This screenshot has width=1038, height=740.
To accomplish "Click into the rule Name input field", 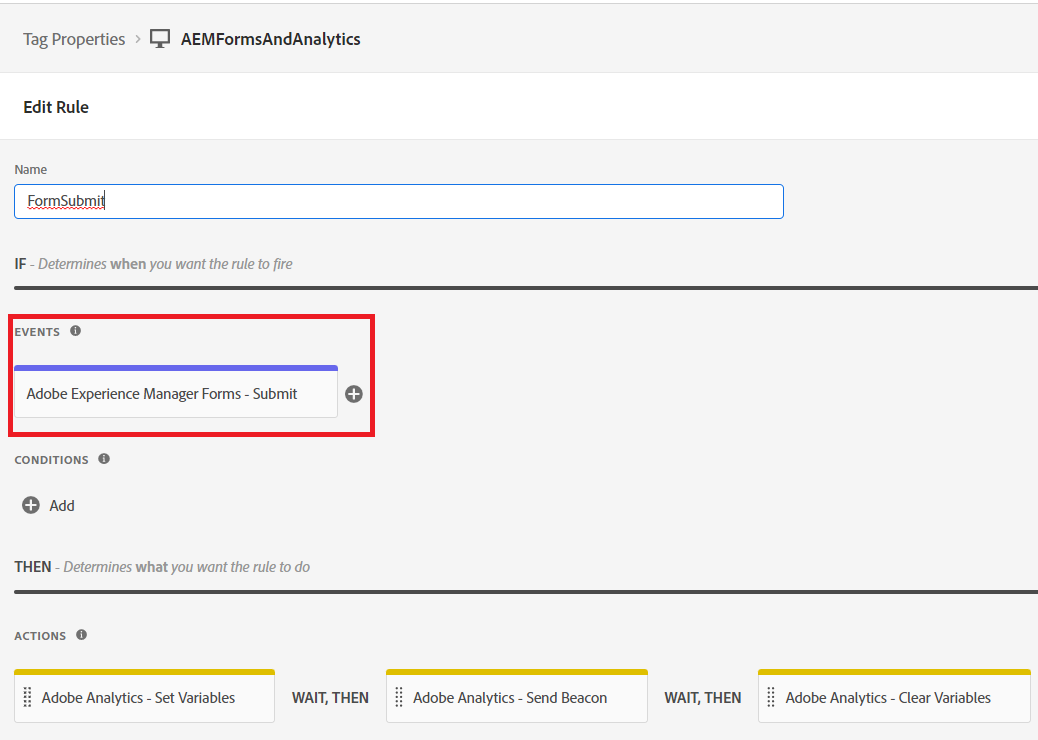I will pyautogui.click(x=399, y=201).
